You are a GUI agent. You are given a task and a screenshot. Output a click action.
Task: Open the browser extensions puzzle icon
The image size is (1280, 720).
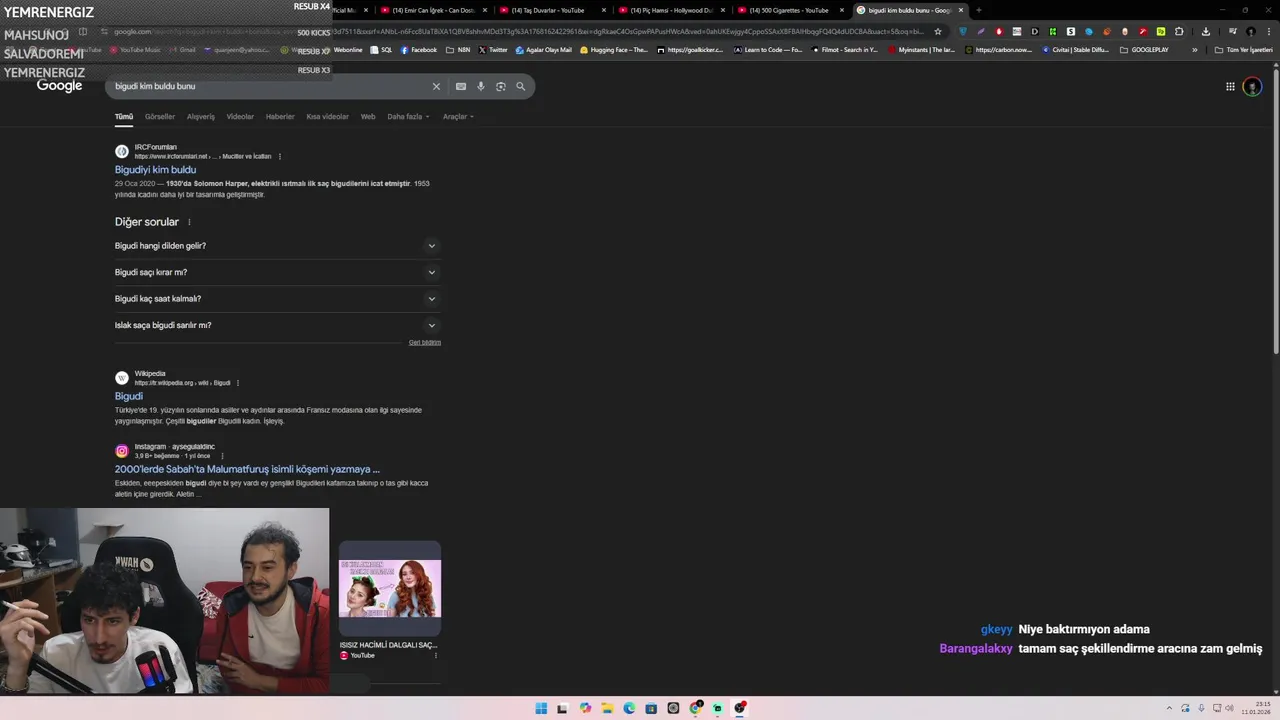[x=1179, y=31]
